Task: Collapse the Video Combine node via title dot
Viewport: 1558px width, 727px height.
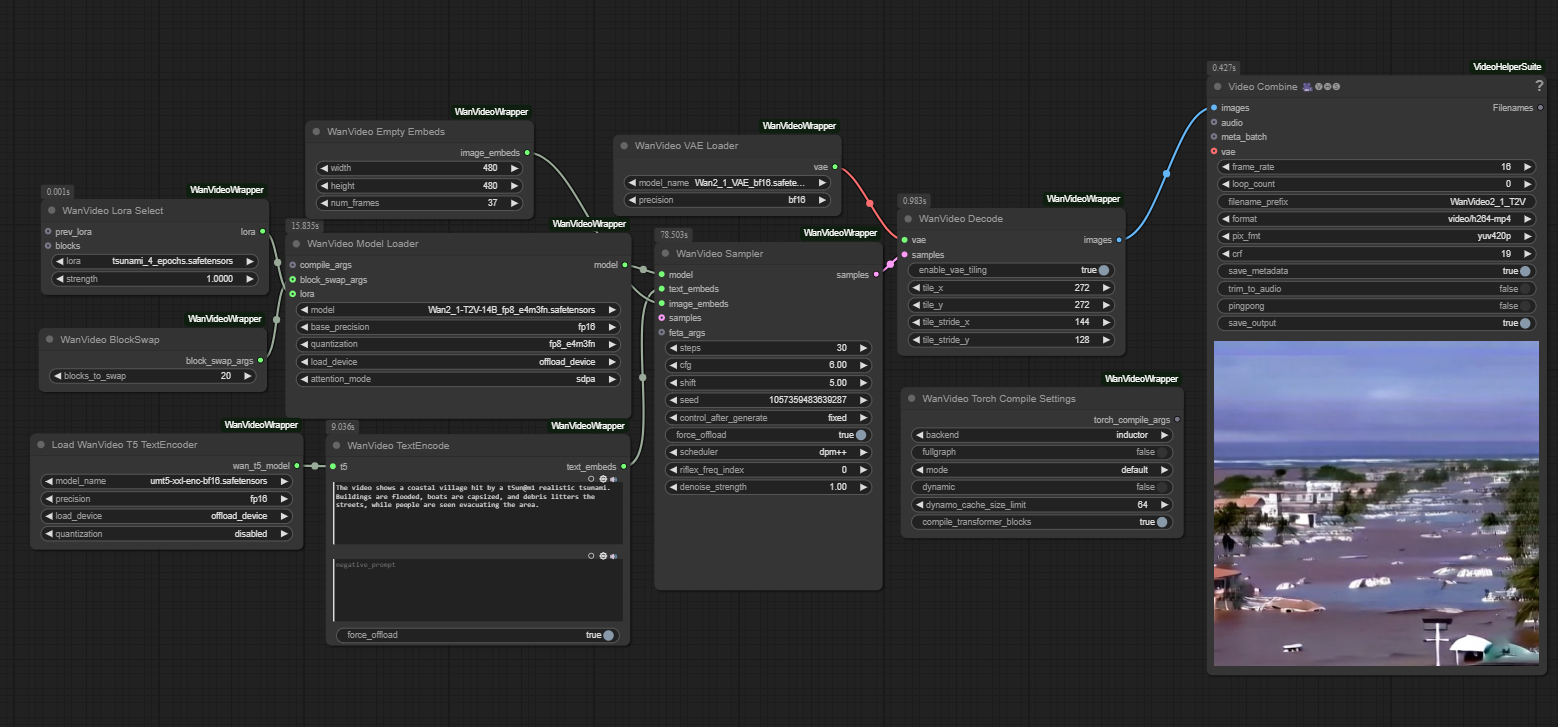Action: point(1217,87)
